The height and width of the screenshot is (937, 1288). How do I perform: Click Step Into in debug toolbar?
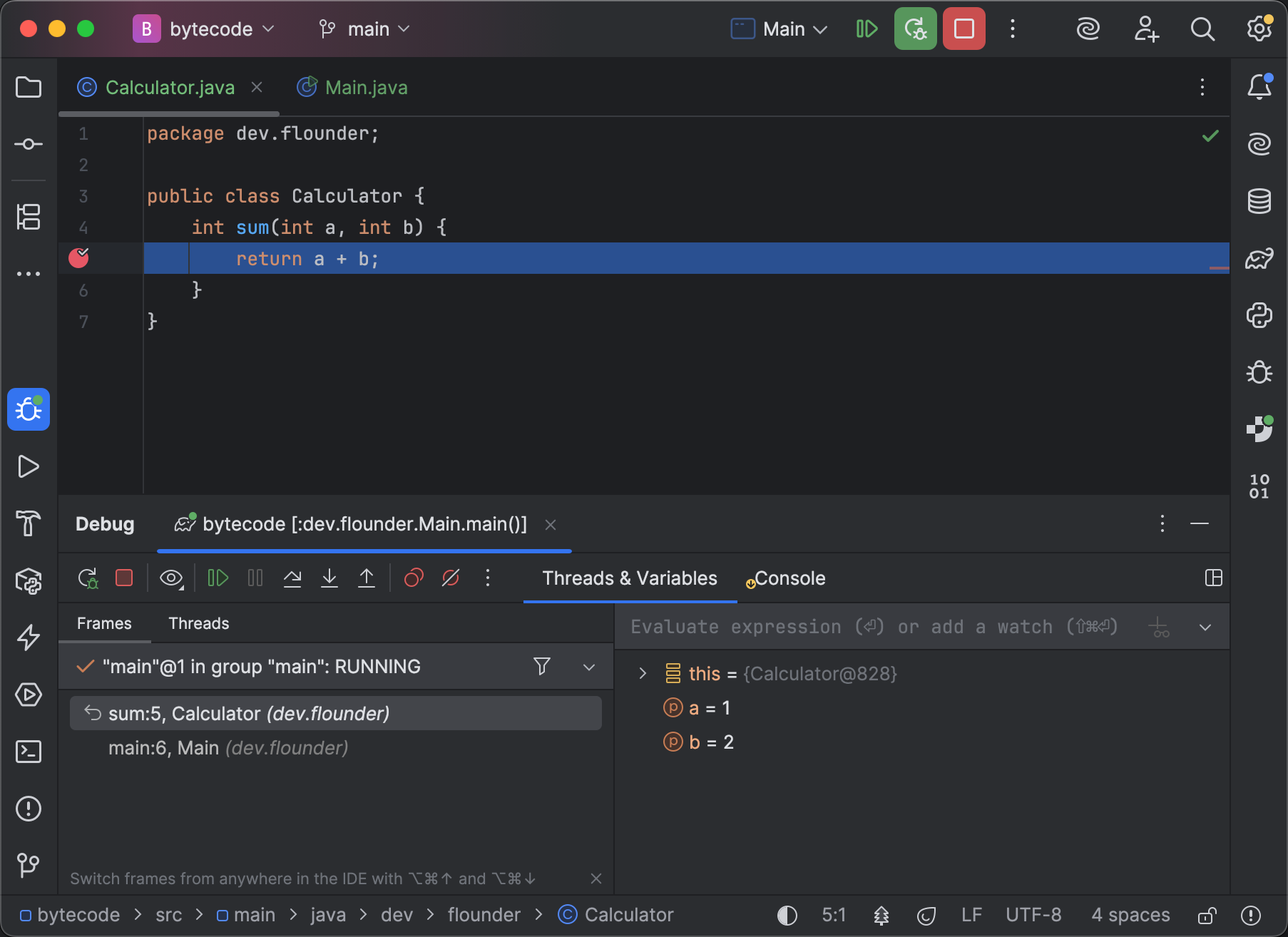point(329,578)
